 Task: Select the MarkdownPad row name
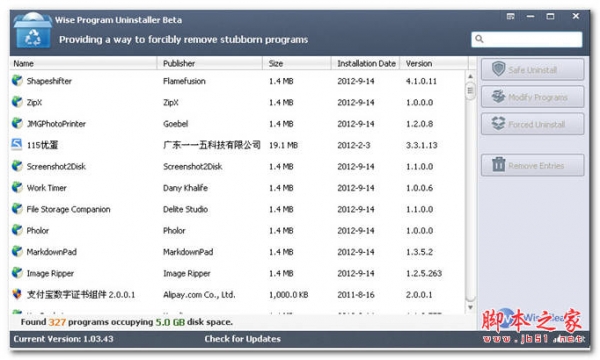[52, 252]
